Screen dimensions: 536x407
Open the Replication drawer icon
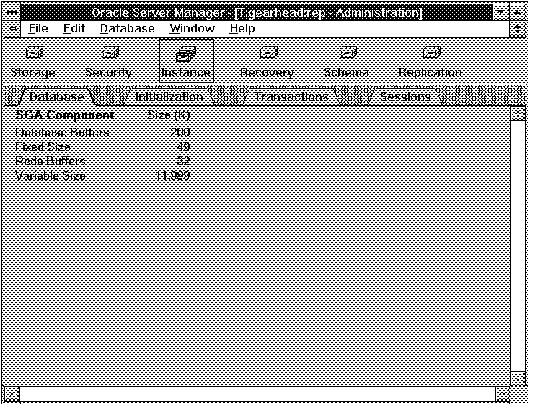431,53
